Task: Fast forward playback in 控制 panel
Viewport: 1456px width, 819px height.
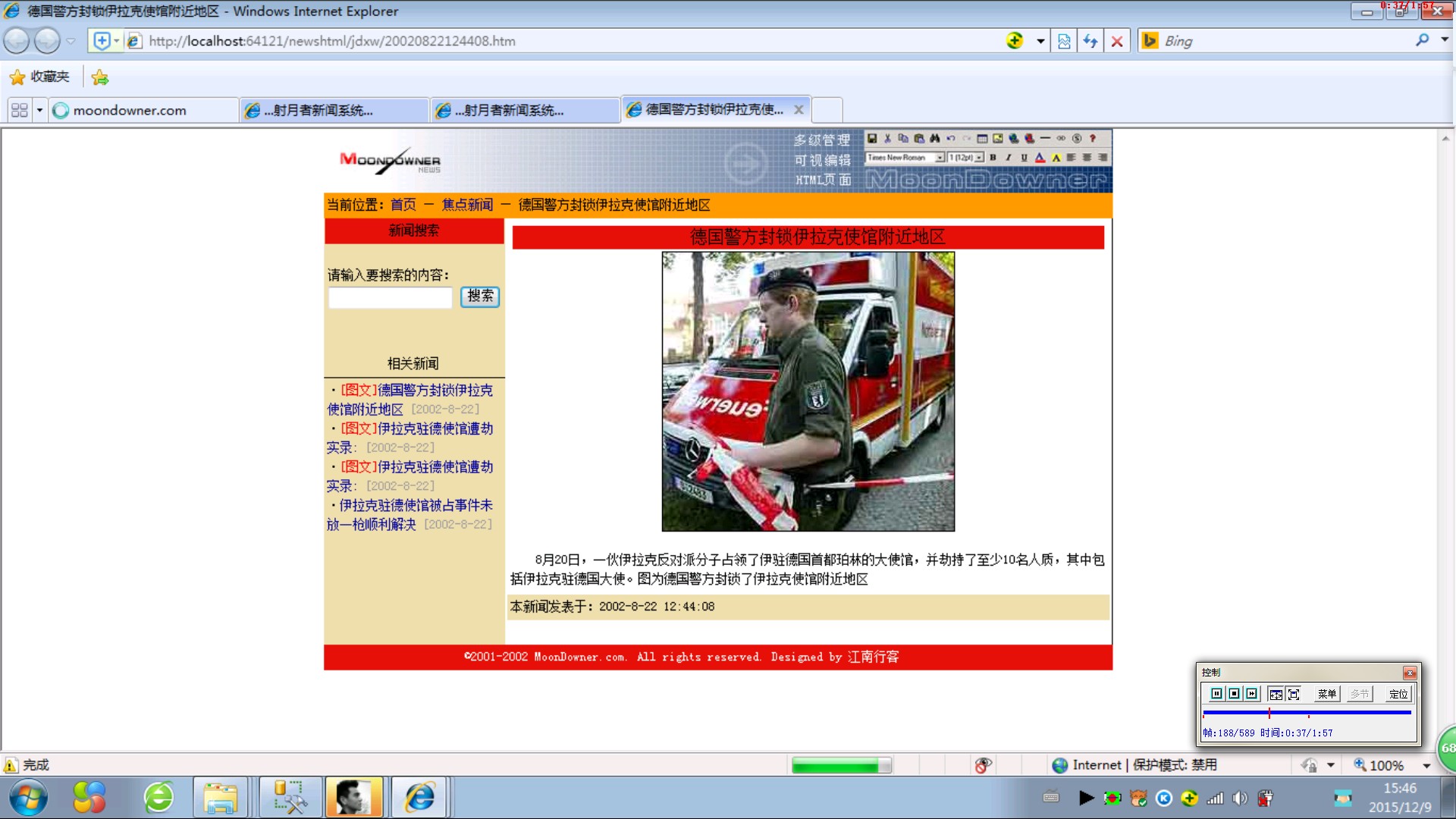Action: [x=1251, y=694]
